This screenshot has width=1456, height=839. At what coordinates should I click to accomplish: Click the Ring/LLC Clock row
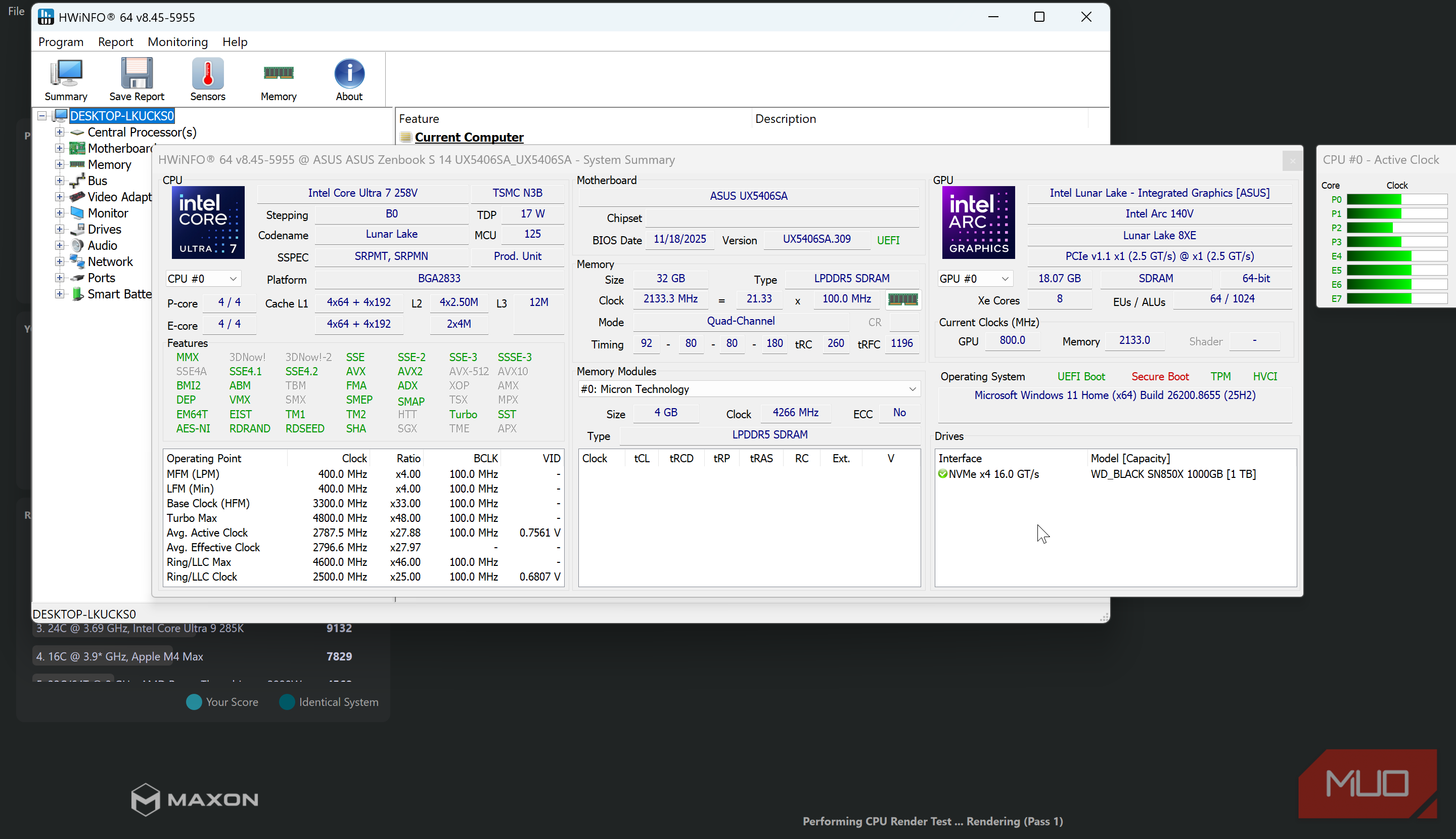pos(363,577)
